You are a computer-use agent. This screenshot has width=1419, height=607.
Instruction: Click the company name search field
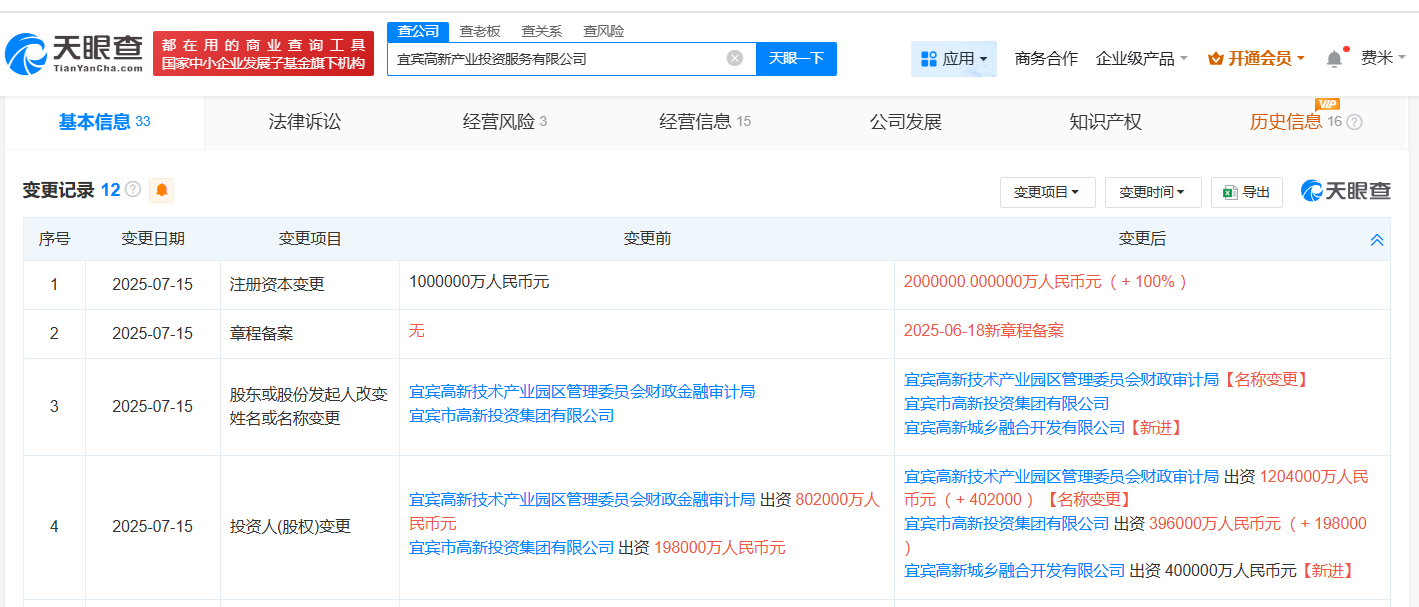pos(555,59)
